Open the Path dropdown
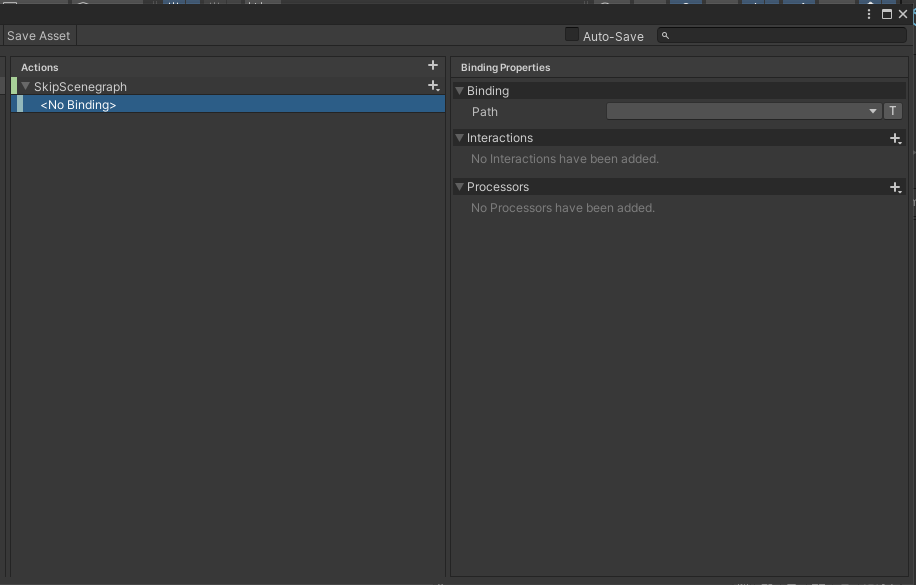This screenshot has height=585, width=916. click(743, 112)
